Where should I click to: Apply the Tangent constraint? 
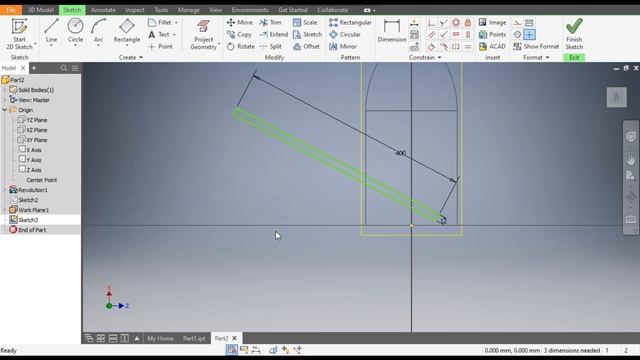pos(432,47)
